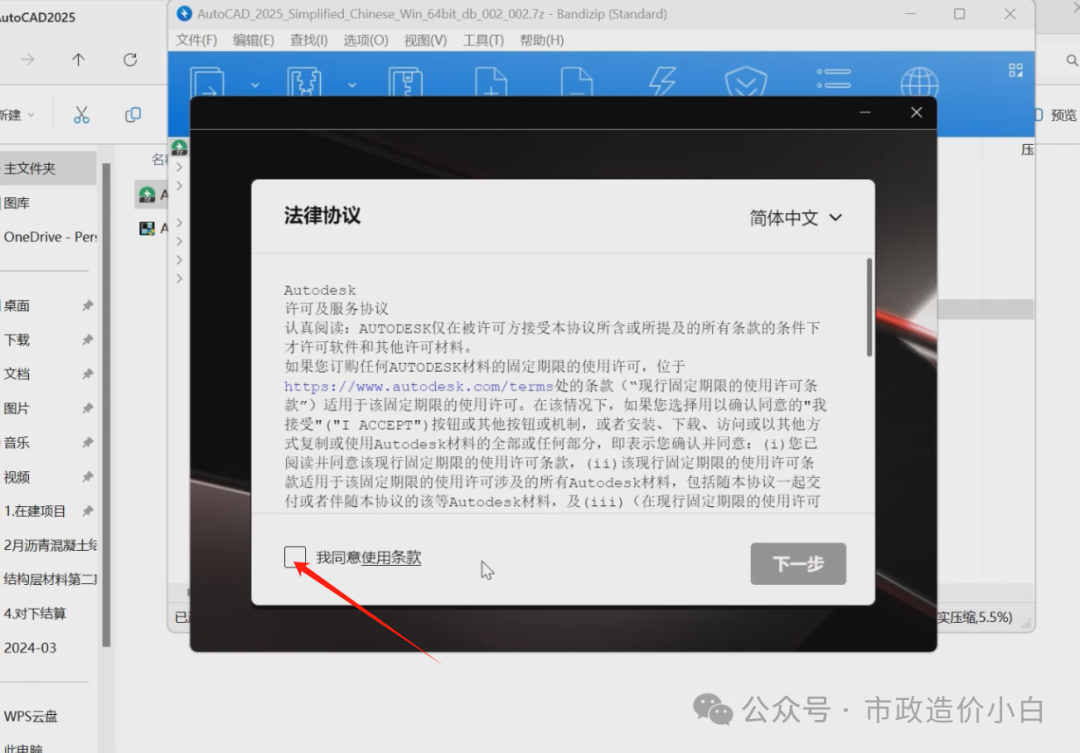Open the 简体中文 language dropdown
Viewport: 1080px width, 753px height.
796,218
